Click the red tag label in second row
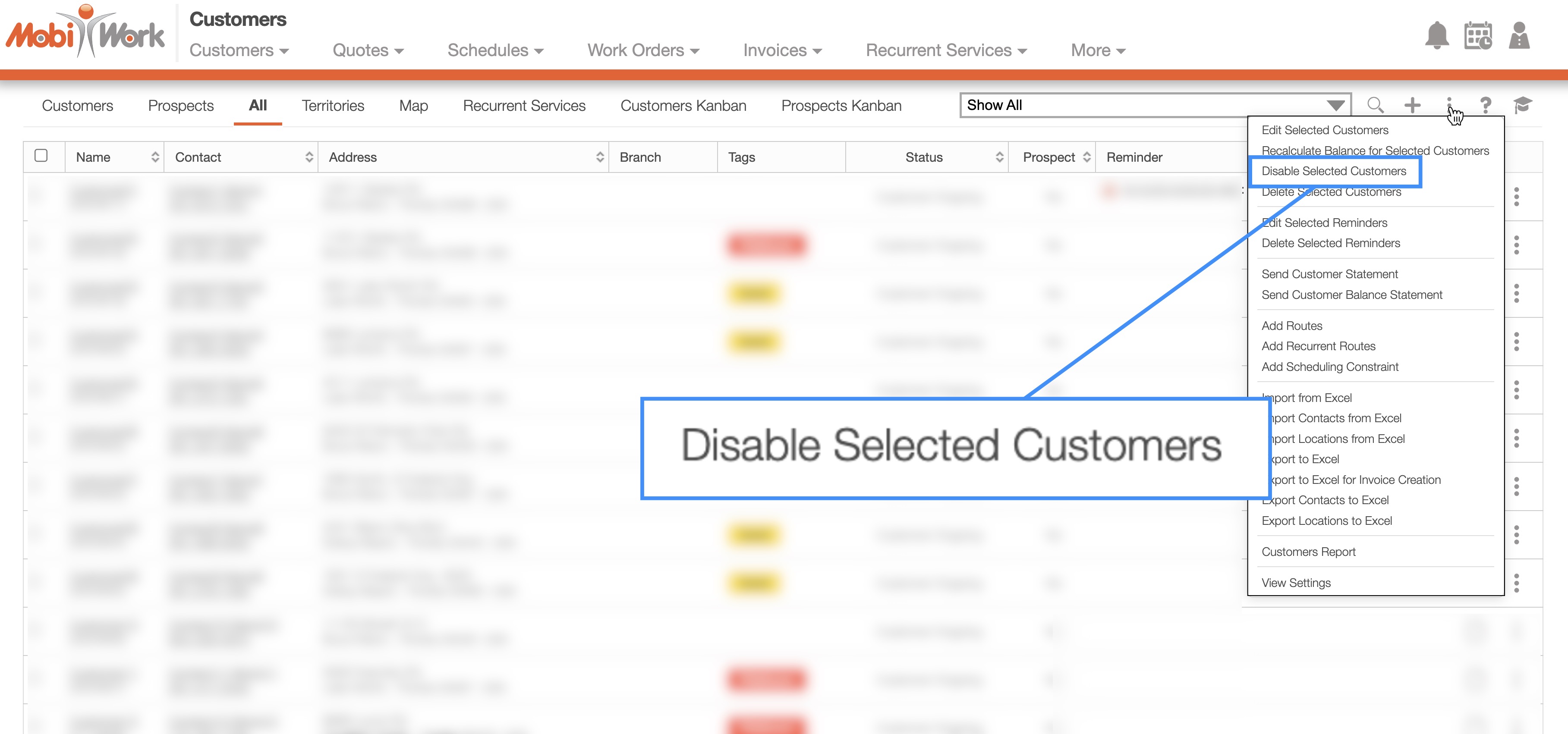The image size is (1568, 734). [x=766, y=245]
